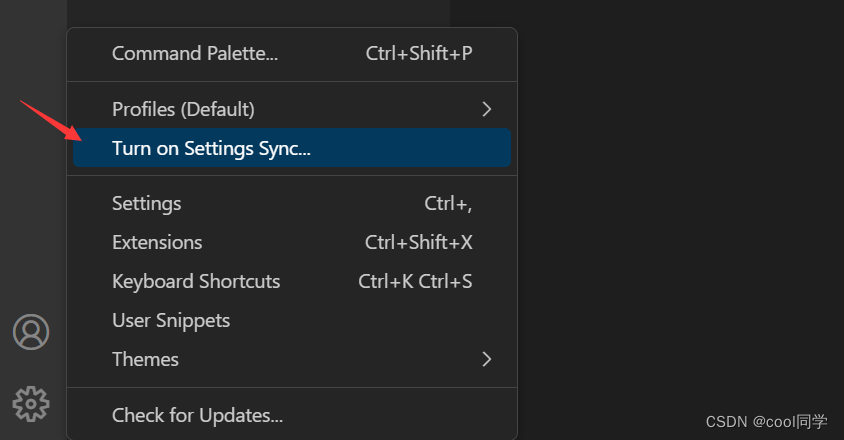
Task: Click the Ctrl+, shortcut hint
Action: [x=448, y=203]
